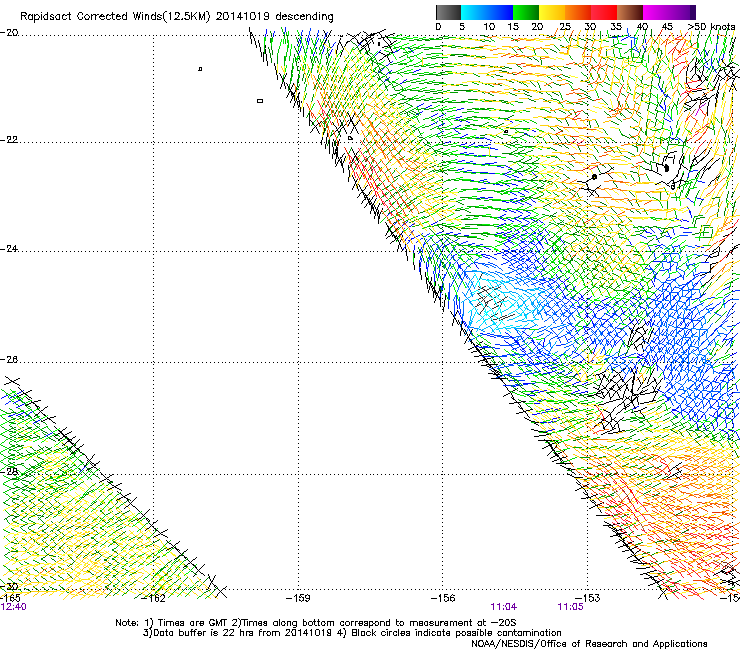
Task: Click the magenta 40-45 knots legend swatch
Action: (656, 12)
